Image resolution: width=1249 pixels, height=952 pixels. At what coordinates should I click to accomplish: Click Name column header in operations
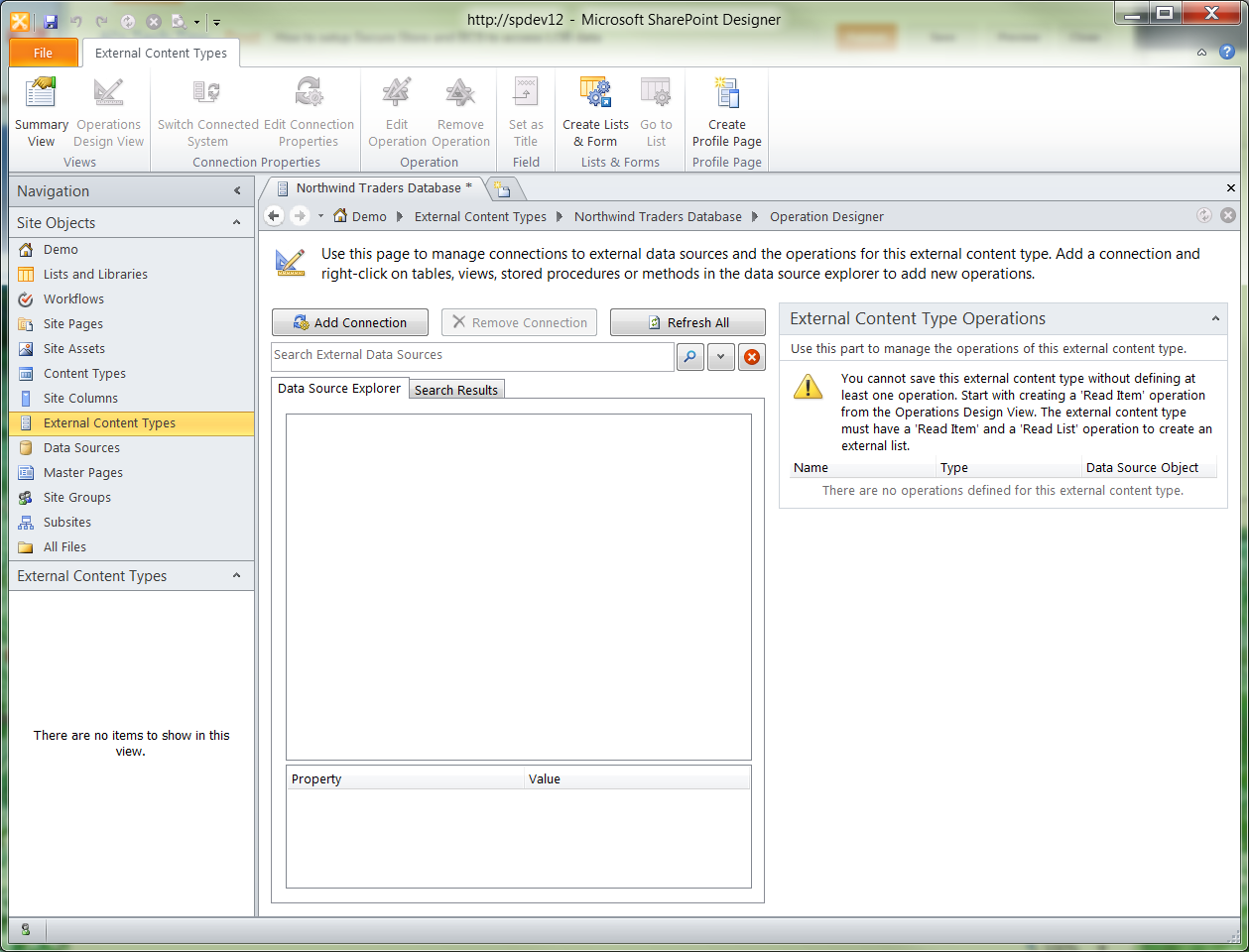click(862, 467)
